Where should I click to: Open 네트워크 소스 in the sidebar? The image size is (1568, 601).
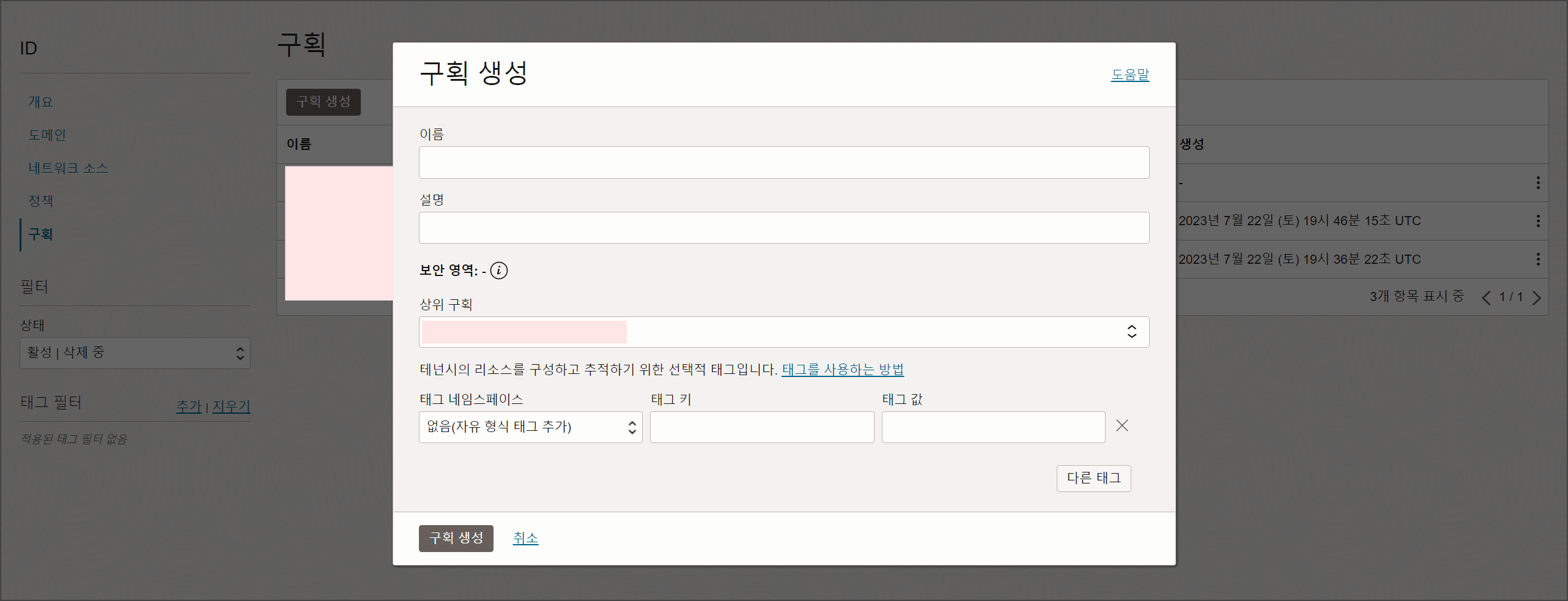(68, 168)
